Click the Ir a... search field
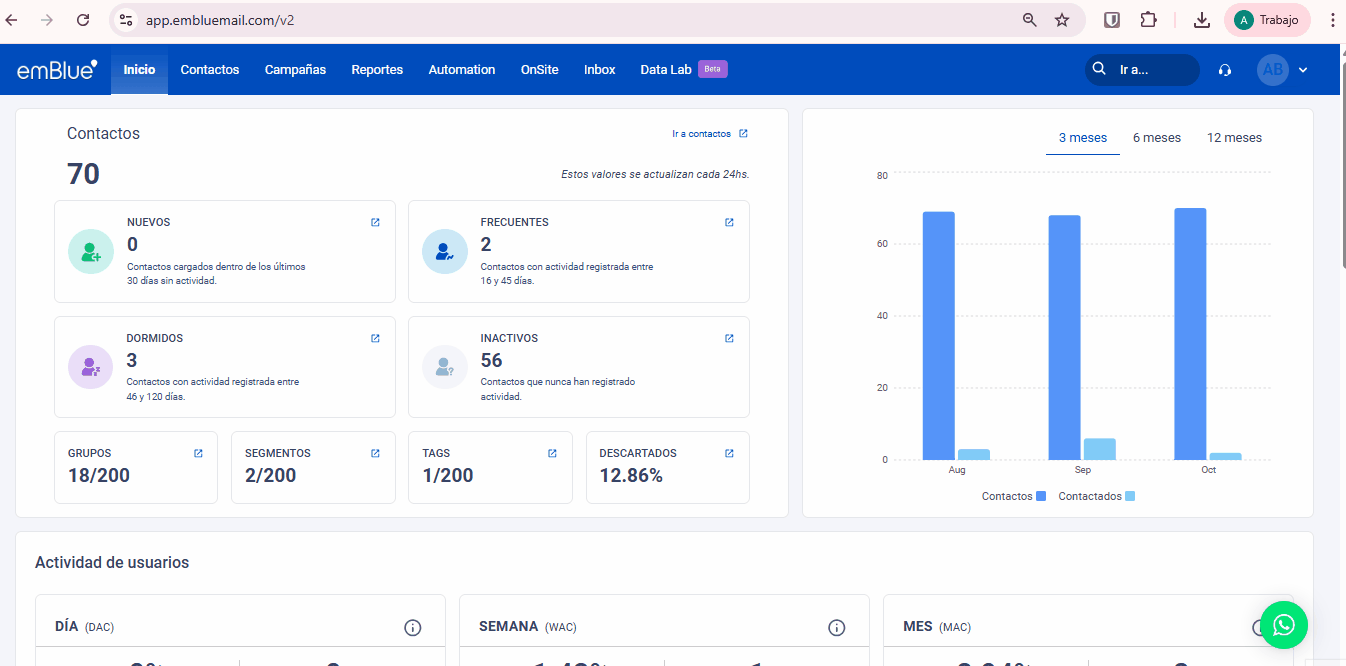Screen dimensions: 1346x666 tap(1150, 70)
